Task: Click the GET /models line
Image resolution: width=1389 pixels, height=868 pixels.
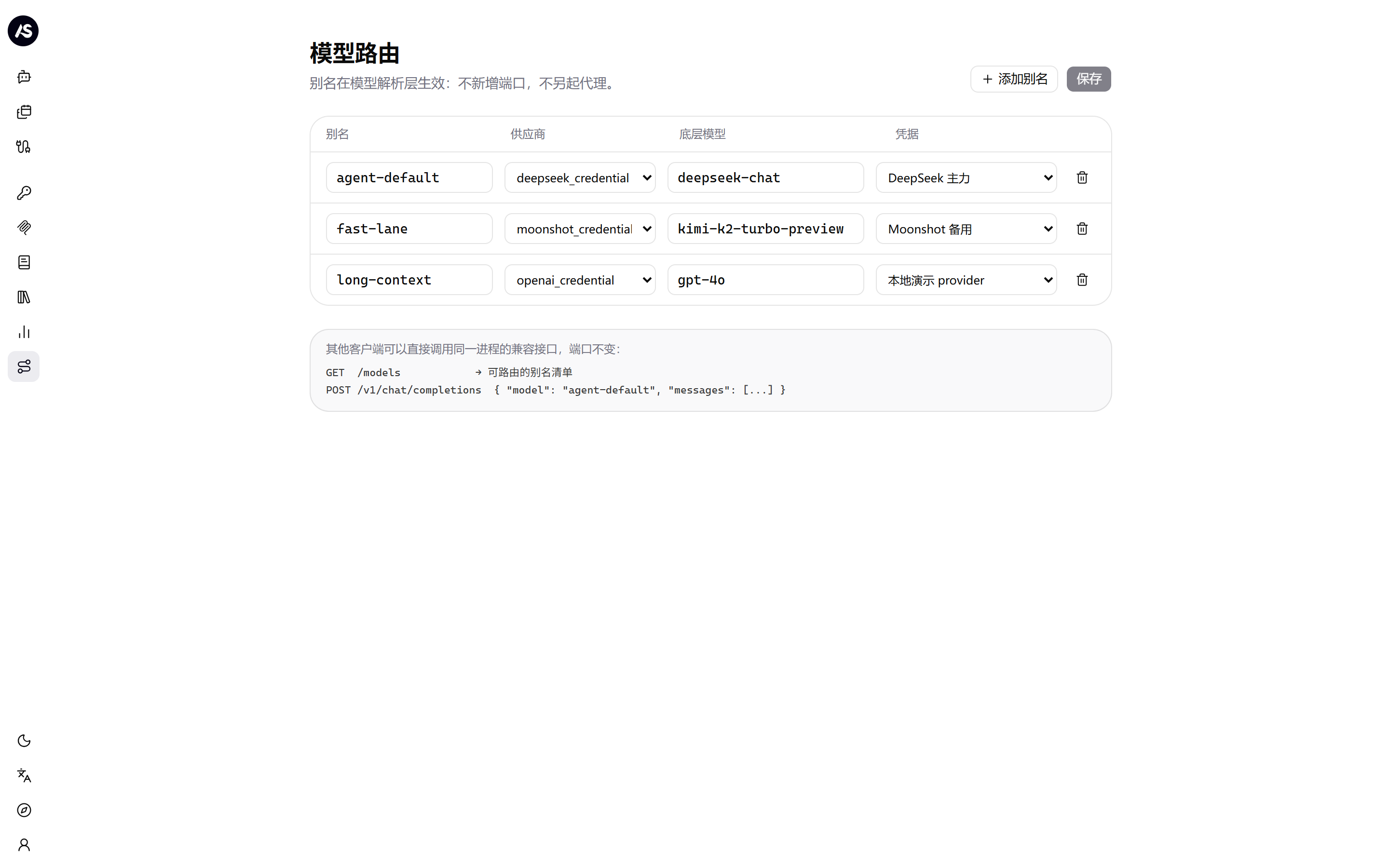Action: (x=449, y=372)
